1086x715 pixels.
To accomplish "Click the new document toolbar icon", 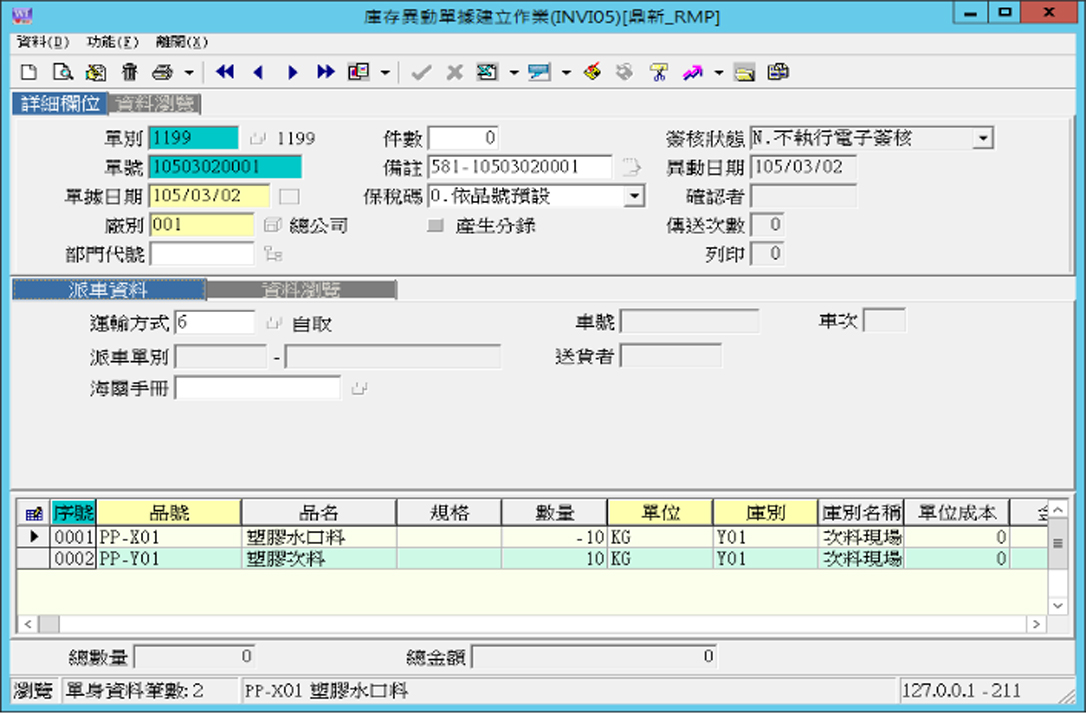I will click(x=29, y=72).
